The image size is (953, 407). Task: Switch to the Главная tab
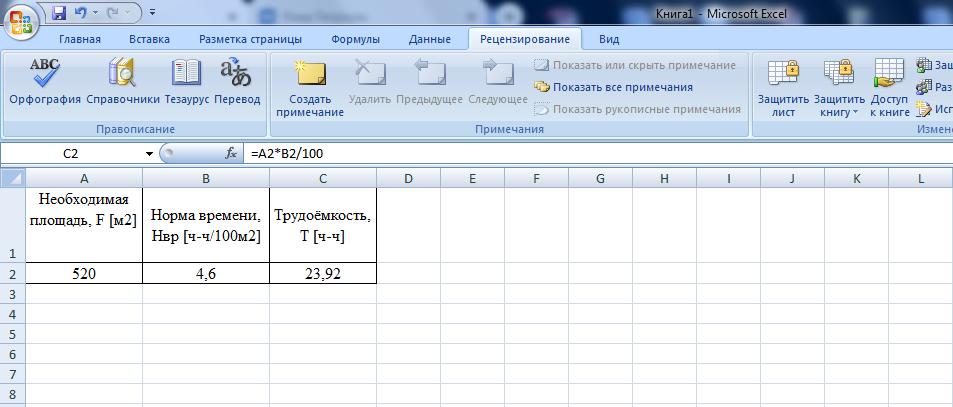pyautogui.click(x=80, y=39)
